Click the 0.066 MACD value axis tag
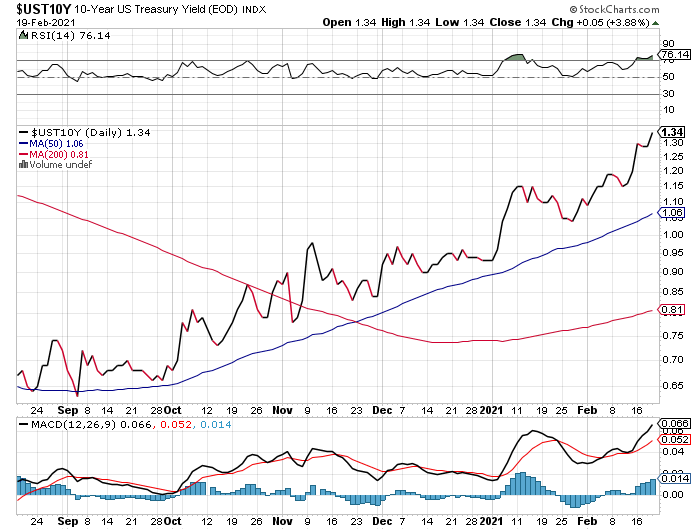The width and height of the screenshot is (700, 530). tap(674, 425)
